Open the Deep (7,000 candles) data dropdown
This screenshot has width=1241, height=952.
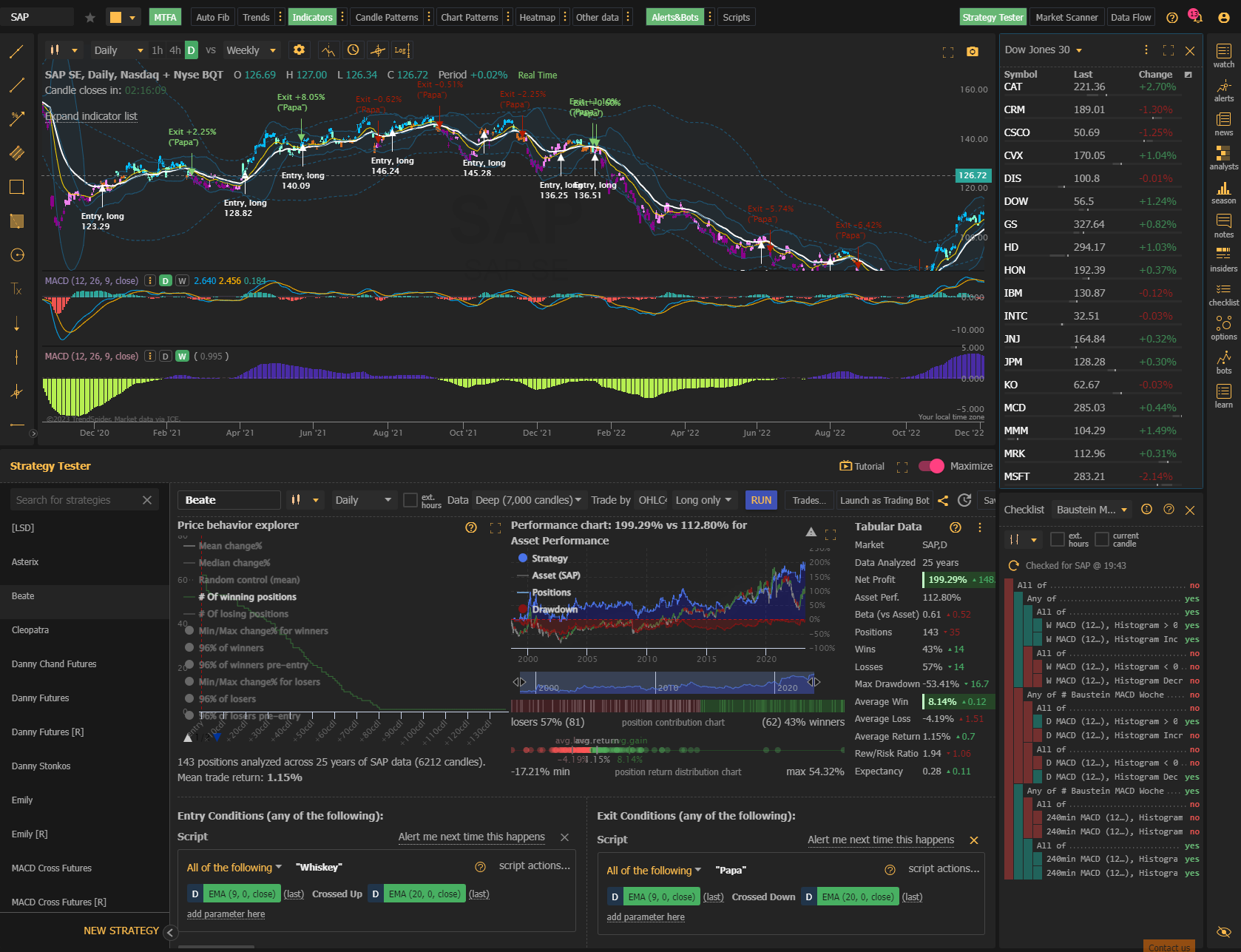[x=528, y=500]
